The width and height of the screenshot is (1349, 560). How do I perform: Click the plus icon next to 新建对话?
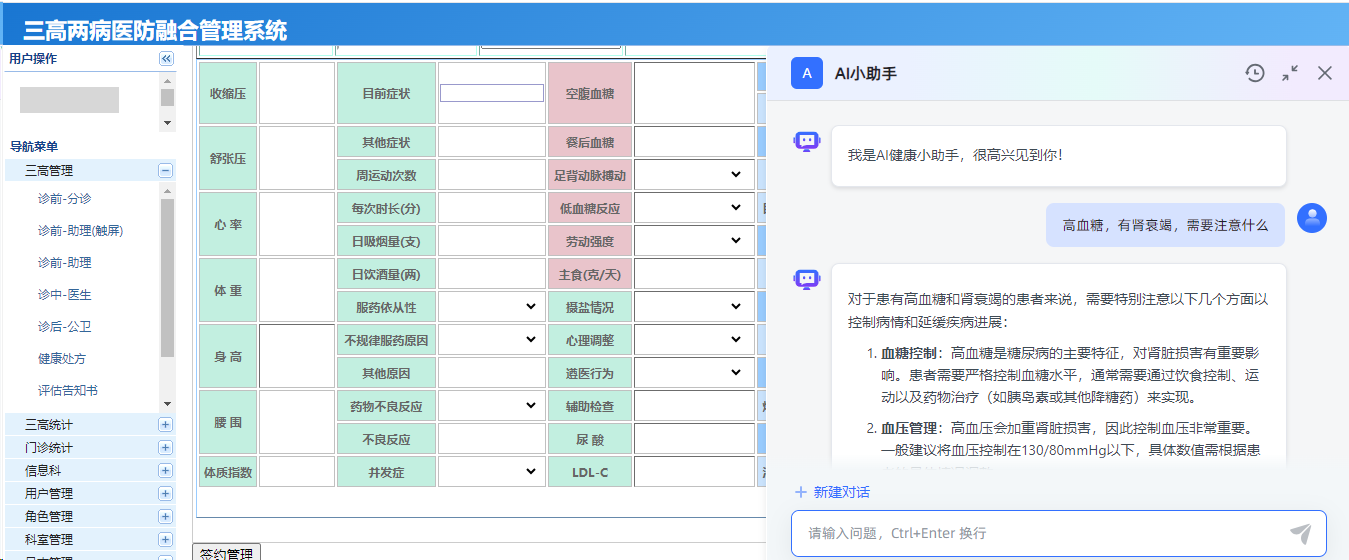[800, 492]
